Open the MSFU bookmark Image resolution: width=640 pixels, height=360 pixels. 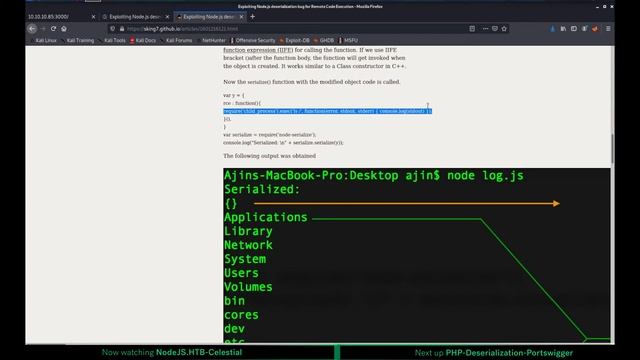349,40
